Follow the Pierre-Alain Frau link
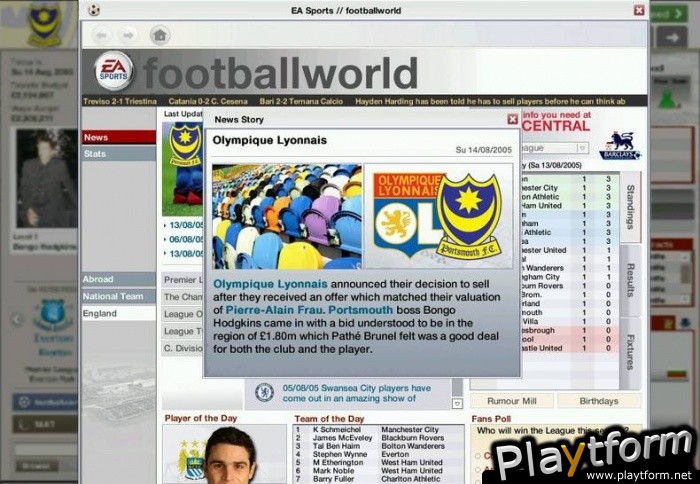 275,310
